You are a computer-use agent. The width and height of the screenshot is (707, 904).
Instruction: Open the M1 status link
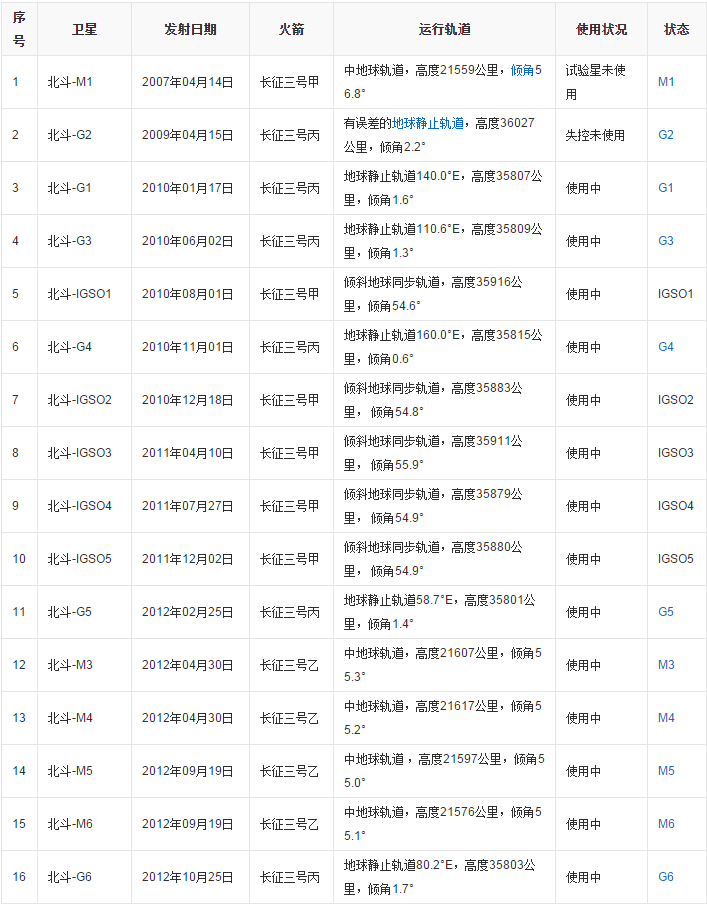tap(666, 82)
